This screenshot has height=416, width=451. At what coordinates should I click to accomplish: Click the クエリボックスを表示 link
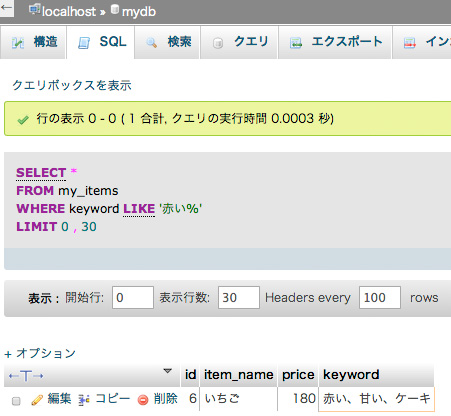[72, 86]
